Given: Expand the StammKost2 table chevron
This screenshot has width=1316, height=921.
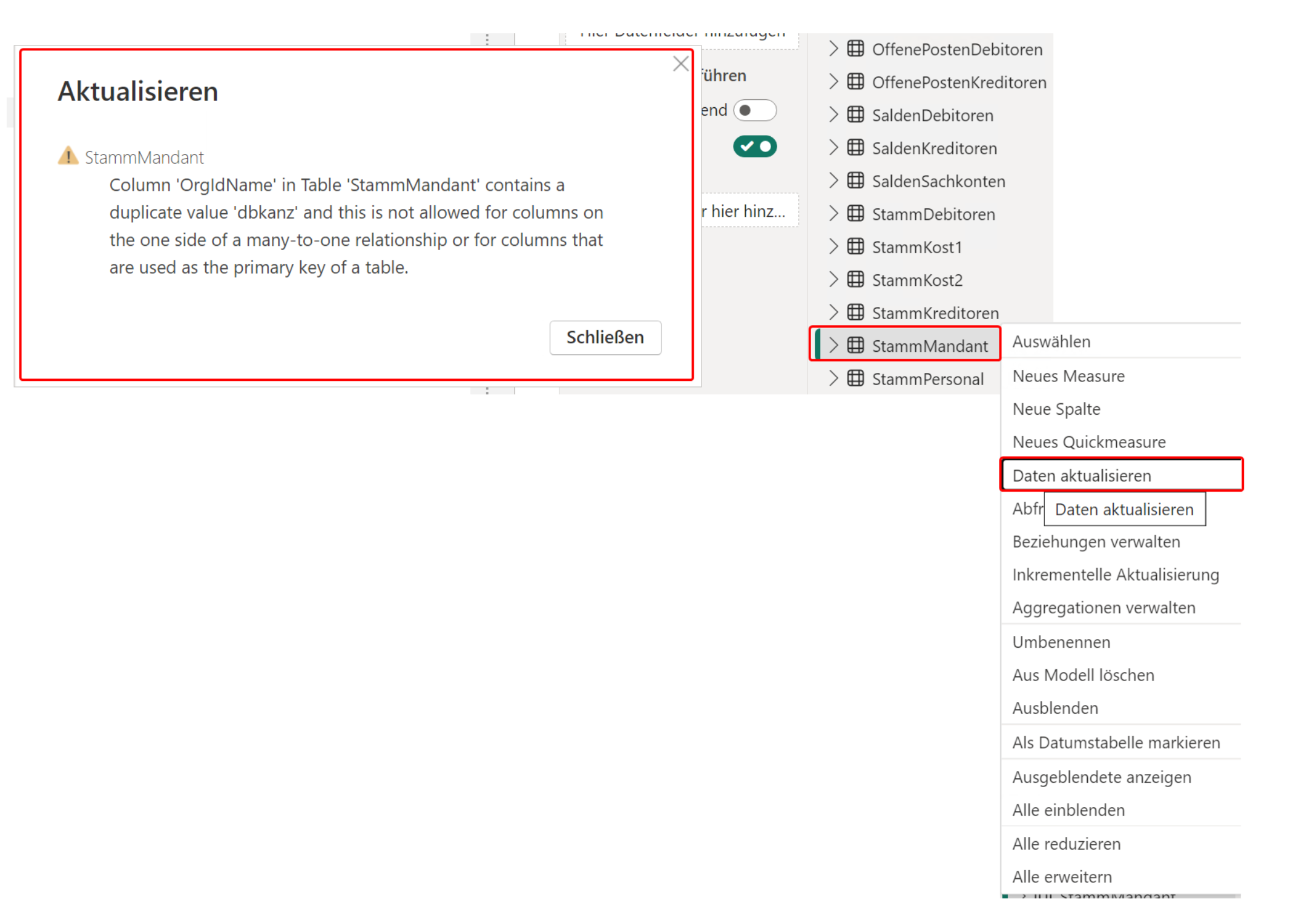Looking at the screenshot, I should pos(834,280).
